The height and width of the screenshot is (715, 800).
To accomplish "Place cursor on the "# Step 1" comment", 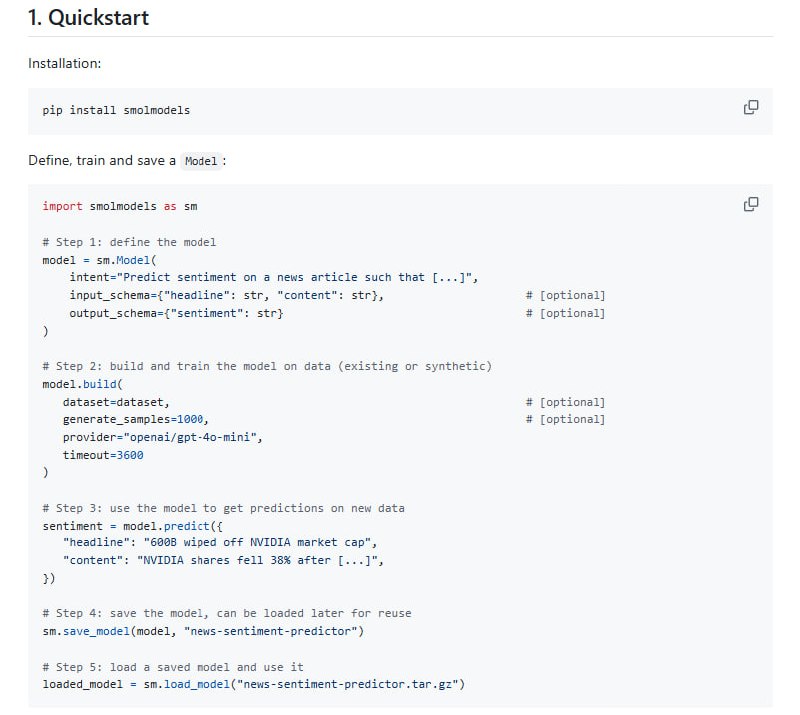I will tap(129, 242).
